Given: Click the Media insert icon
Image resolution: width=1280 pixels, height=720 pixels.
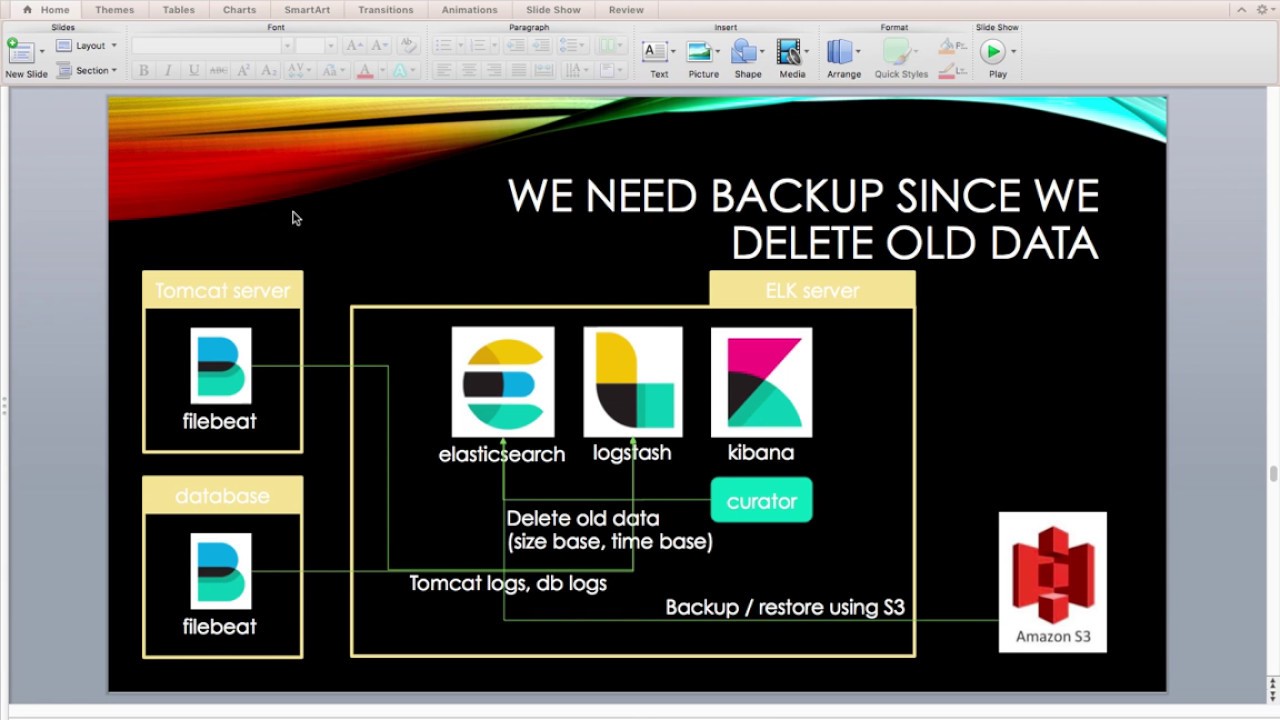Looking at the screenshot, I should [788, 52].
